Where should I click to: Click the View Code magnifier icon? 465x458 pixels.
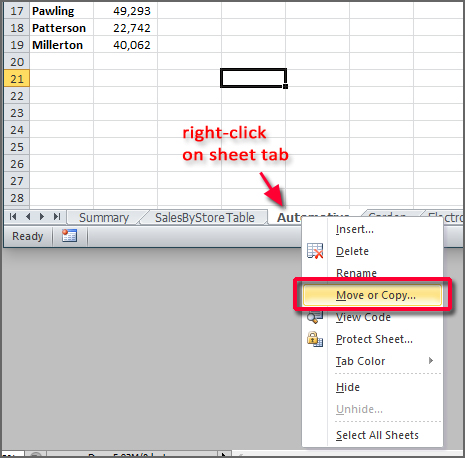click(x=315, y=318)
